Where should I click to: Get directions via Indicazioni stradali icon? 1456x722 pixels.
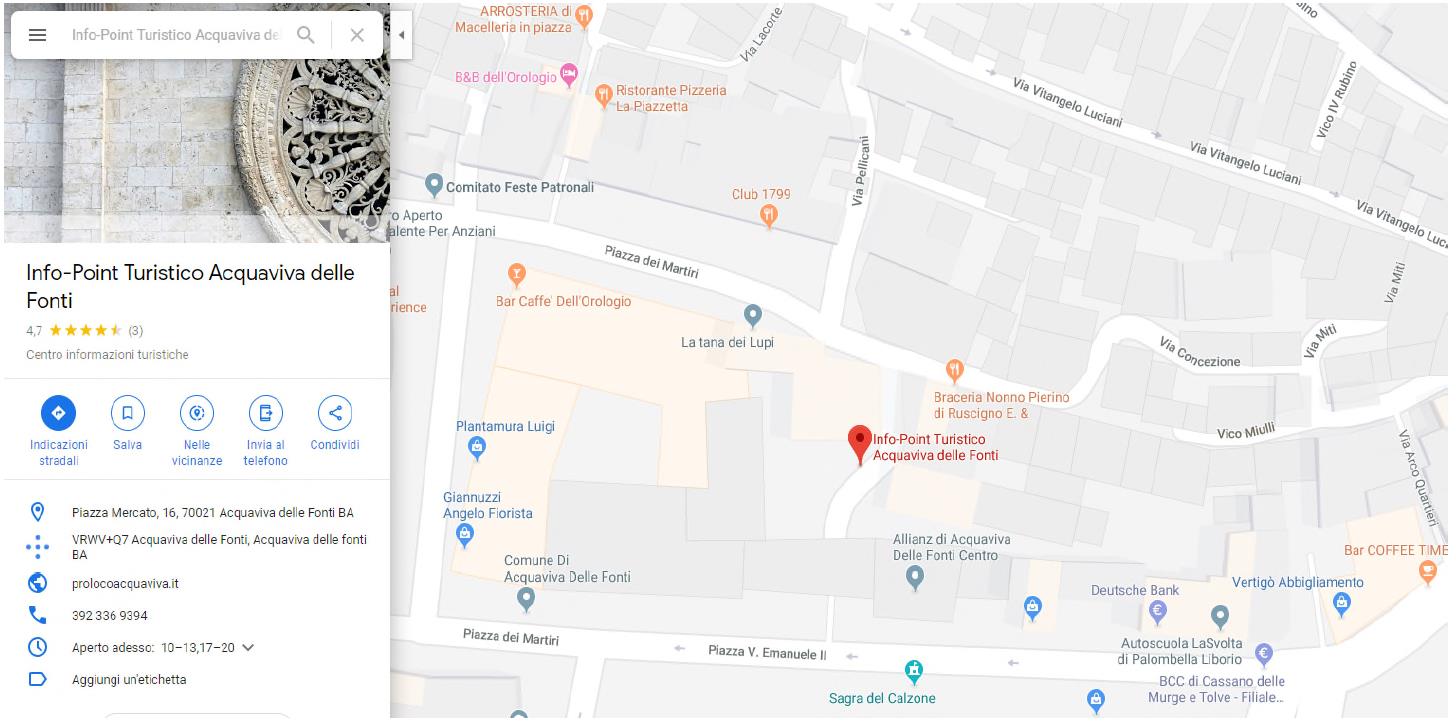click(x=58, y=413)
